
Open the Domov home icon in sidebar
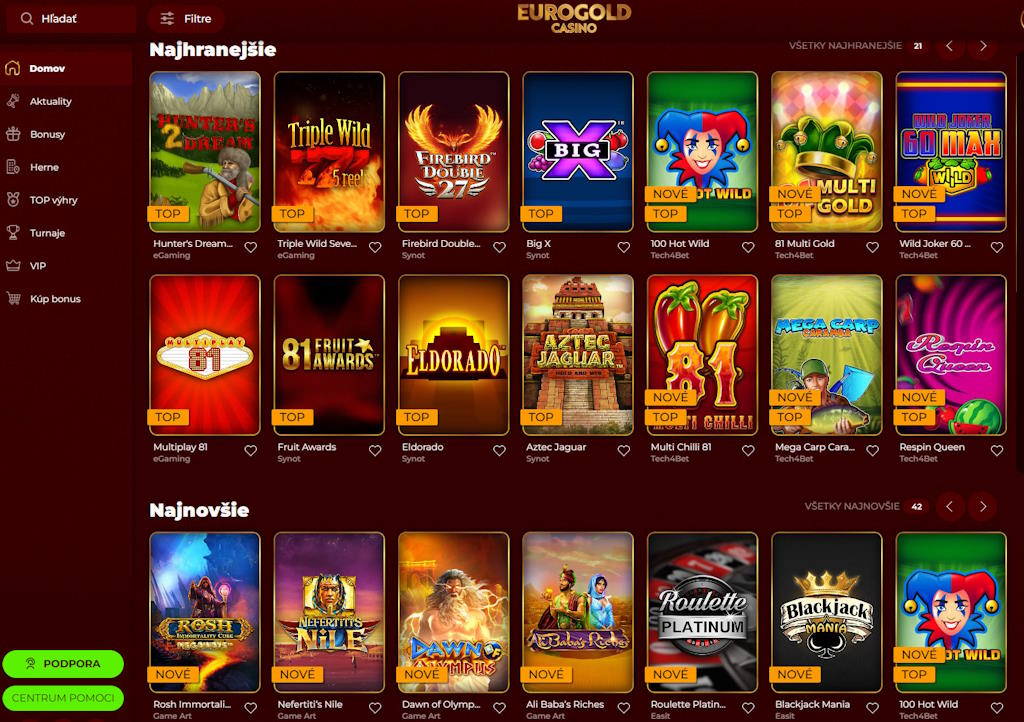pyautogui.click(x=13, y=68)
